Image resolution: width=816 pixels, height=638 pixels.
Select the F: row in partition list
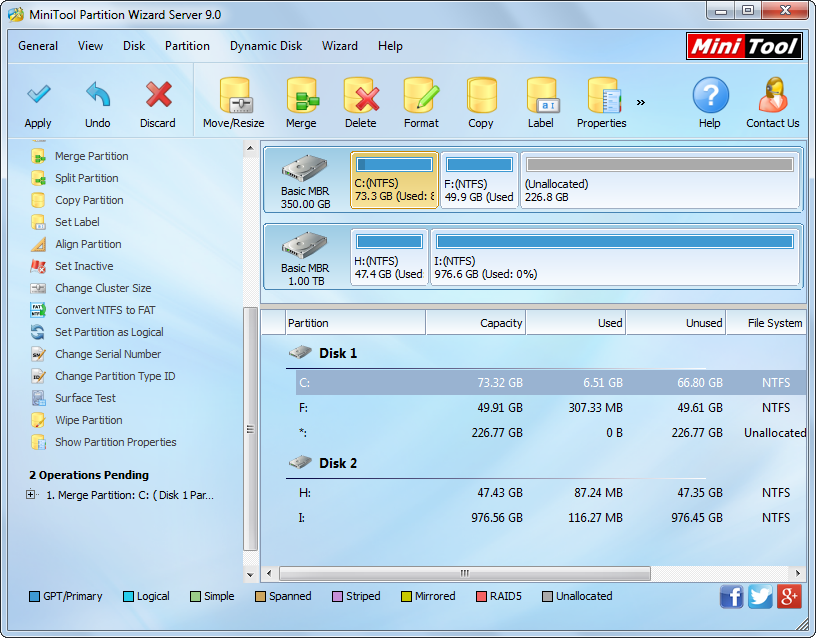tap(551, 407)
